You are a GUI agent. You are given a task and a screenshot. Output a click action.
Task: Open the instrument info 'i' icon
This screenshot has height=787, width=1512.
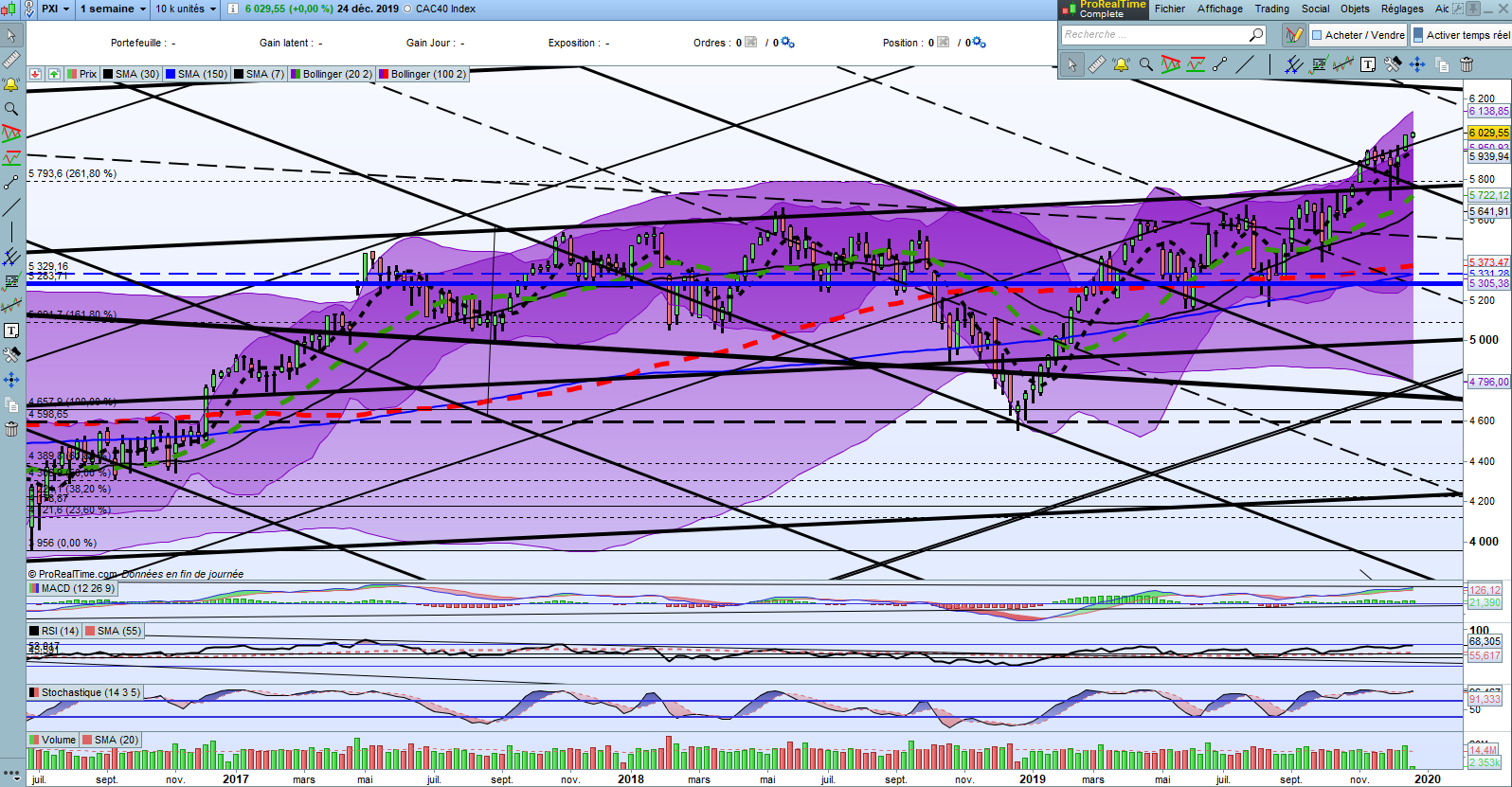point(233,9)
